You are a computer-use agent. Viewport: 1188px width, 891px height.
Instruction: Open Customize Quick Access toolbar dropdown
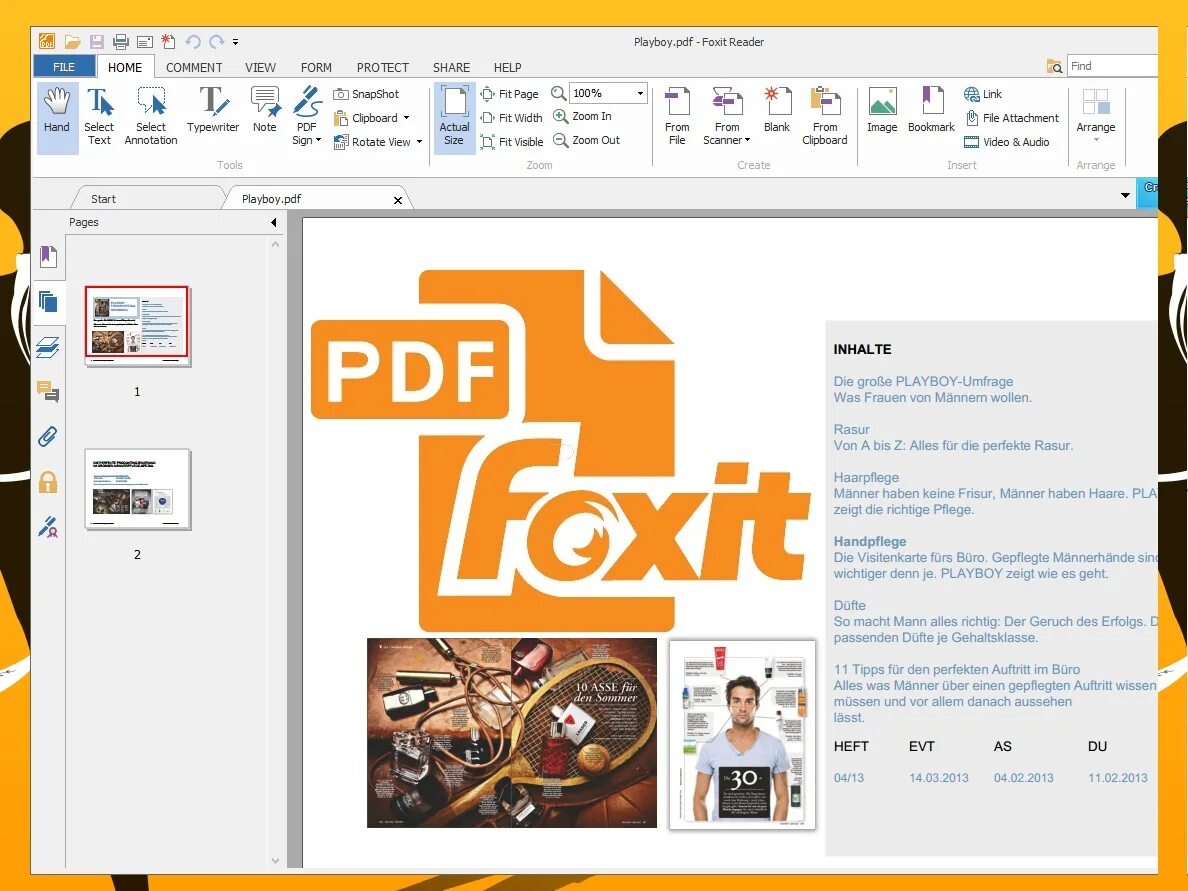(236, 42)
